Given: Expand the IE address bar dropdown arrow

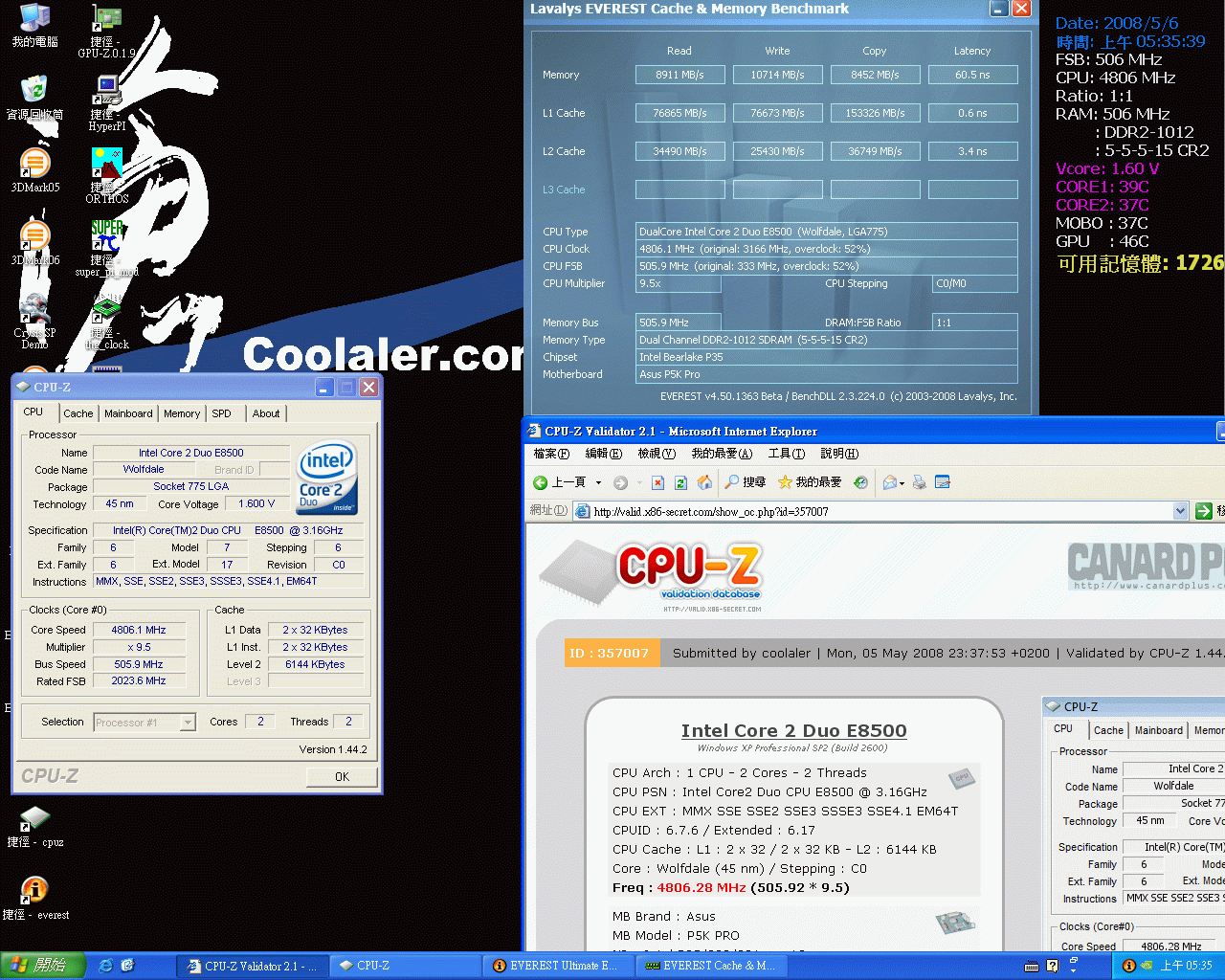Looking at the screenshot, I should coord(1180,511).
